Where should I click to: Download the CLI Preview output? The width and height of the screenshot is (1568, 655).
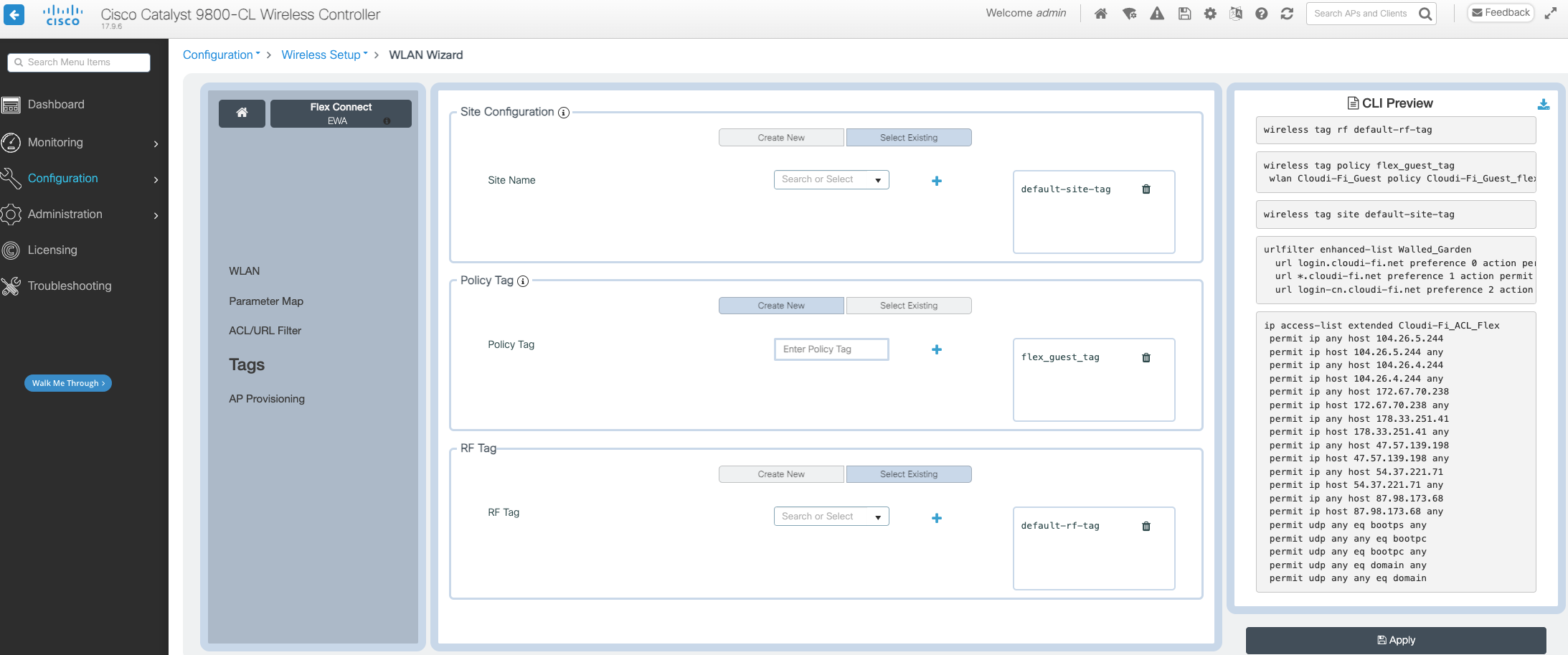(x=1544, y=105)
